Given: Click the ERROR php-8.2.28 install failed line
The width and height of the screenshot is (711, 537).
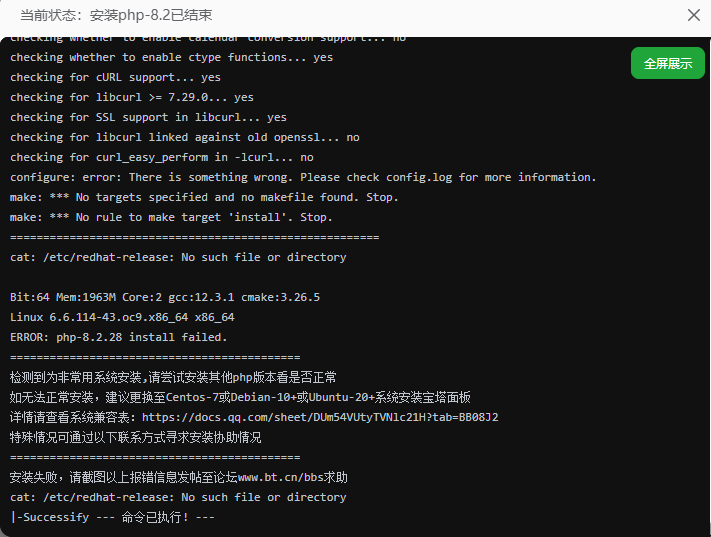Looking at the screenshot, I should (118, 337).
